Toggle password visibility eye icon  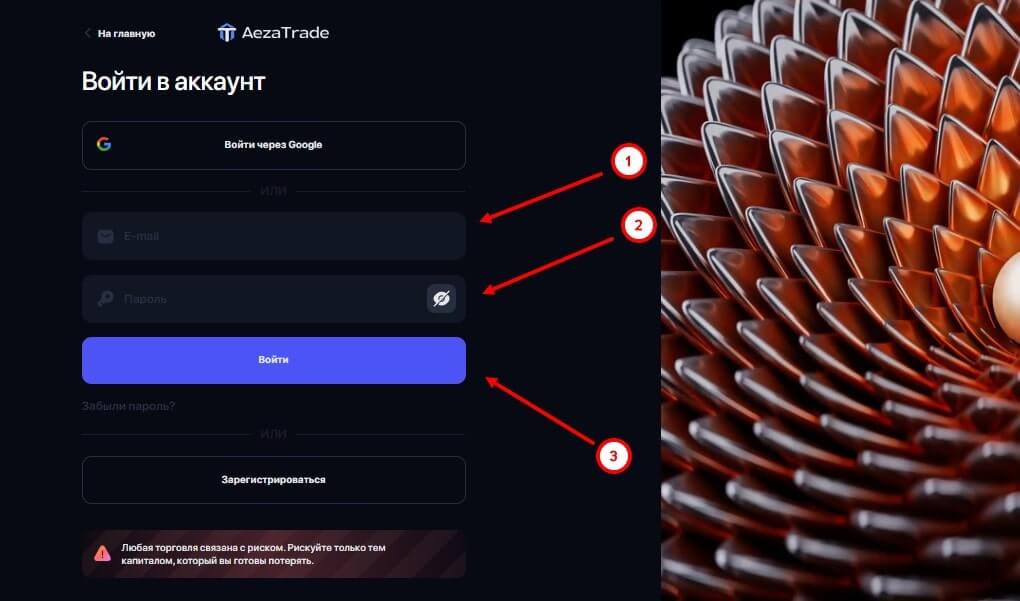coord(441,299)
